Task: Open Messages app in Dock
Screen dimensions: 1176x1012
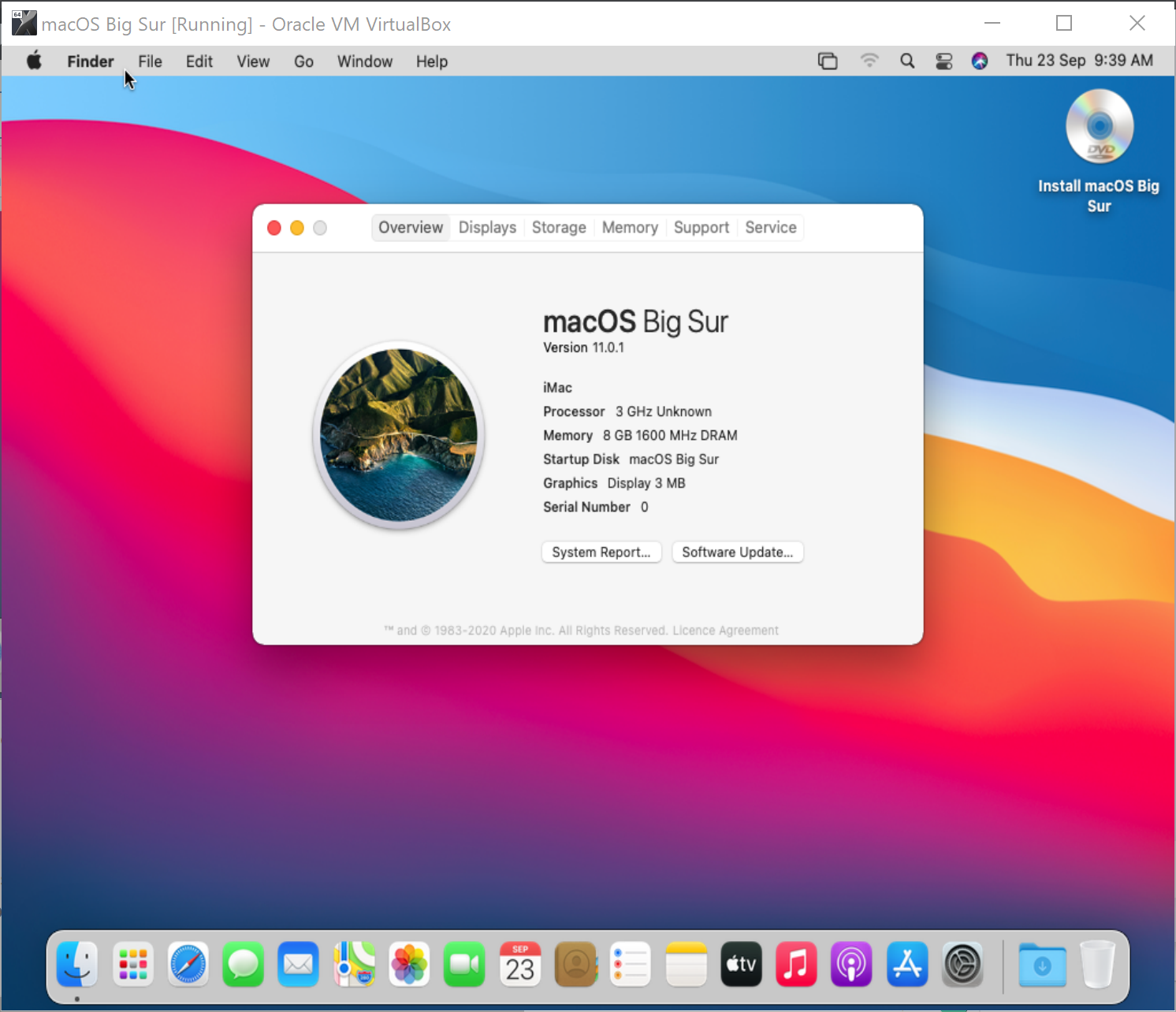Action: tap(244, 963)
